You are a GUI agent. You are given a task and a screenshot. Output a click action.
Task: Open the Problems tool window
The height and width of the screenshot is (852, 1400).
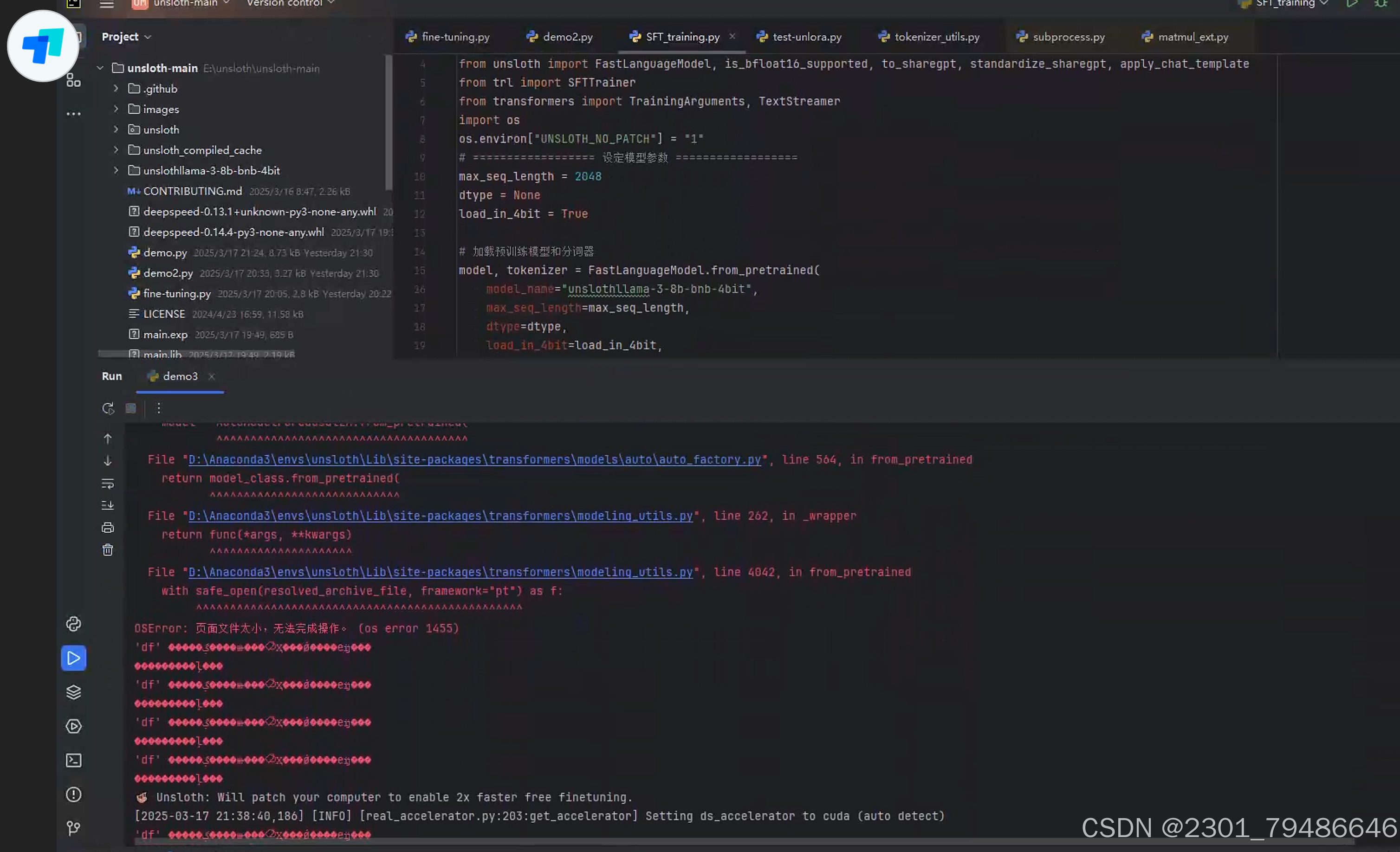pyautogui.click(x=74, y=794)
